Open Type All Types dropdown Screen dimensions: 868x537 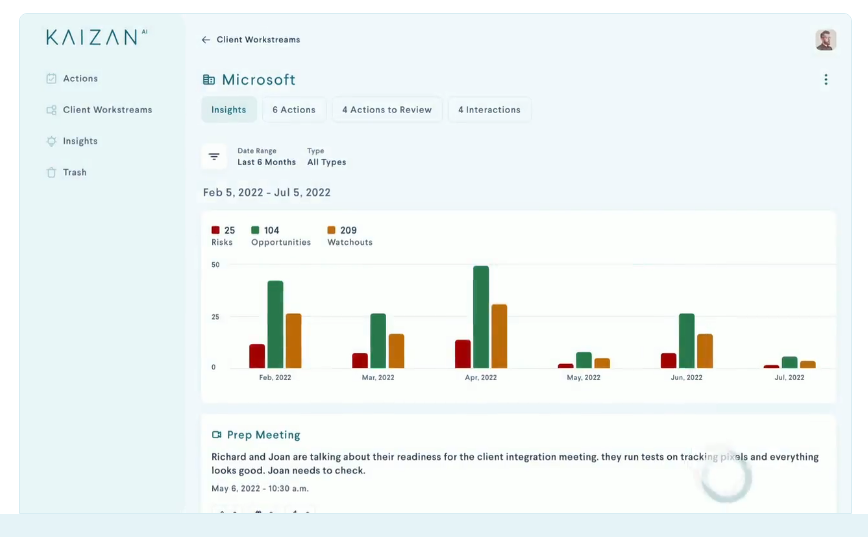(x=327, y=157)
